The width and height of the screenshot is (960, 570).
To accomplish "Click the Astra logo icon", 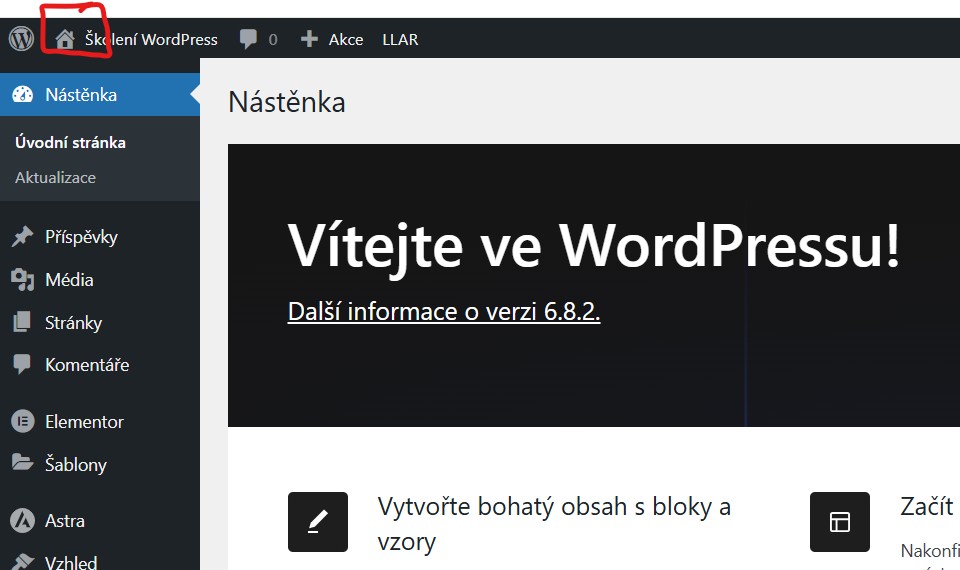I will [22, 521].
